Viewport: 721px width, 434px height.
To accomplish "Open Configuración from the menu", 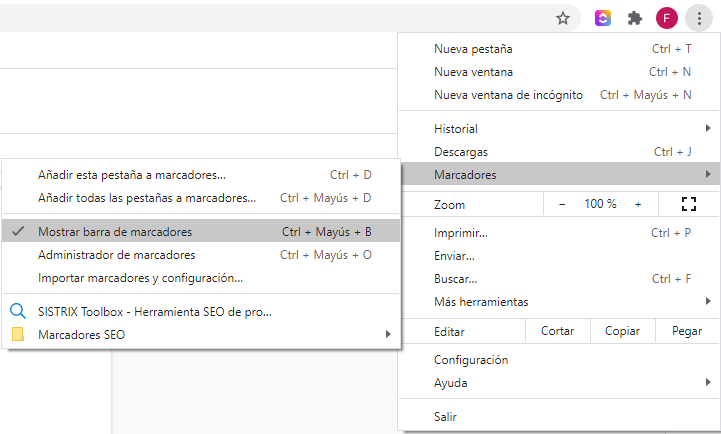I will click(559, 360).
